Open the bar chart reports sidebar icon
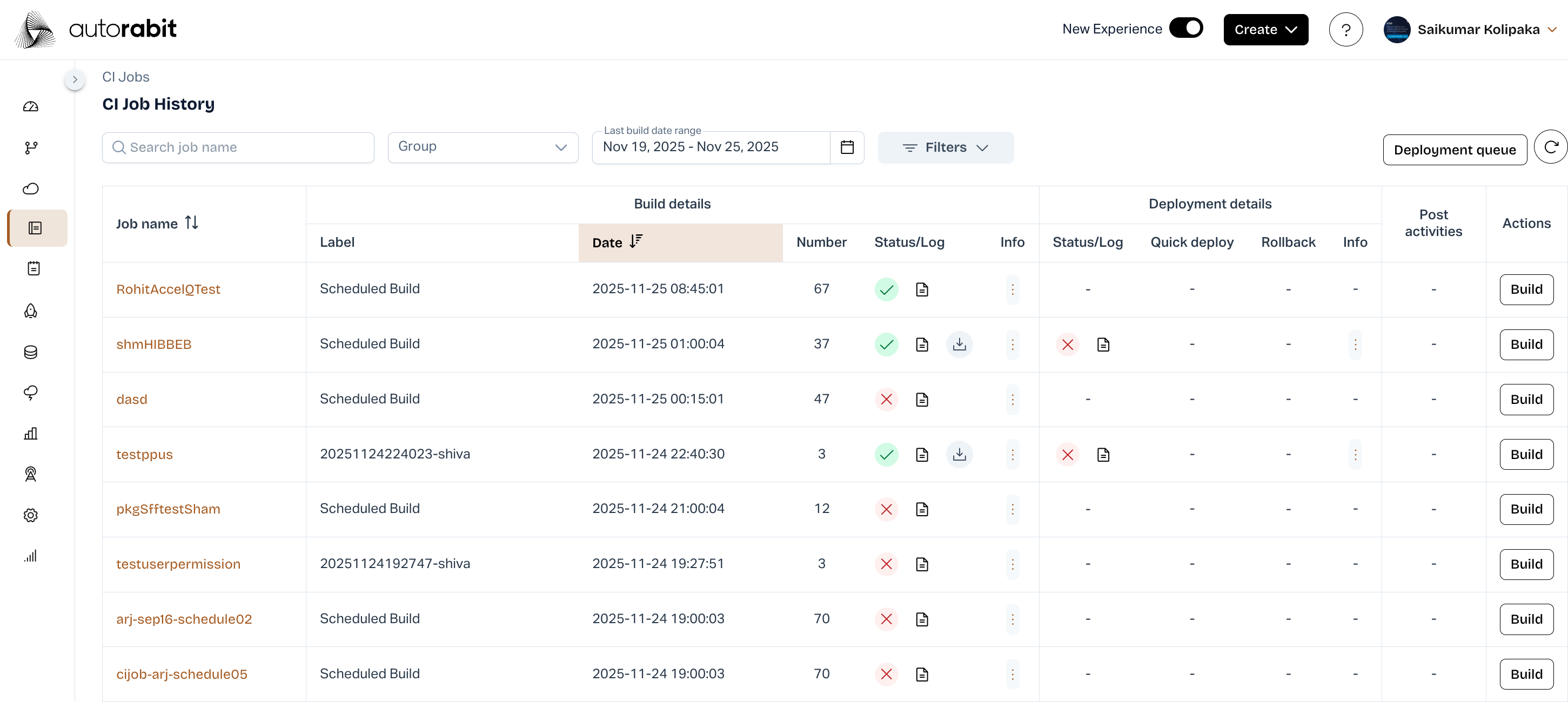 pos(30,434)
